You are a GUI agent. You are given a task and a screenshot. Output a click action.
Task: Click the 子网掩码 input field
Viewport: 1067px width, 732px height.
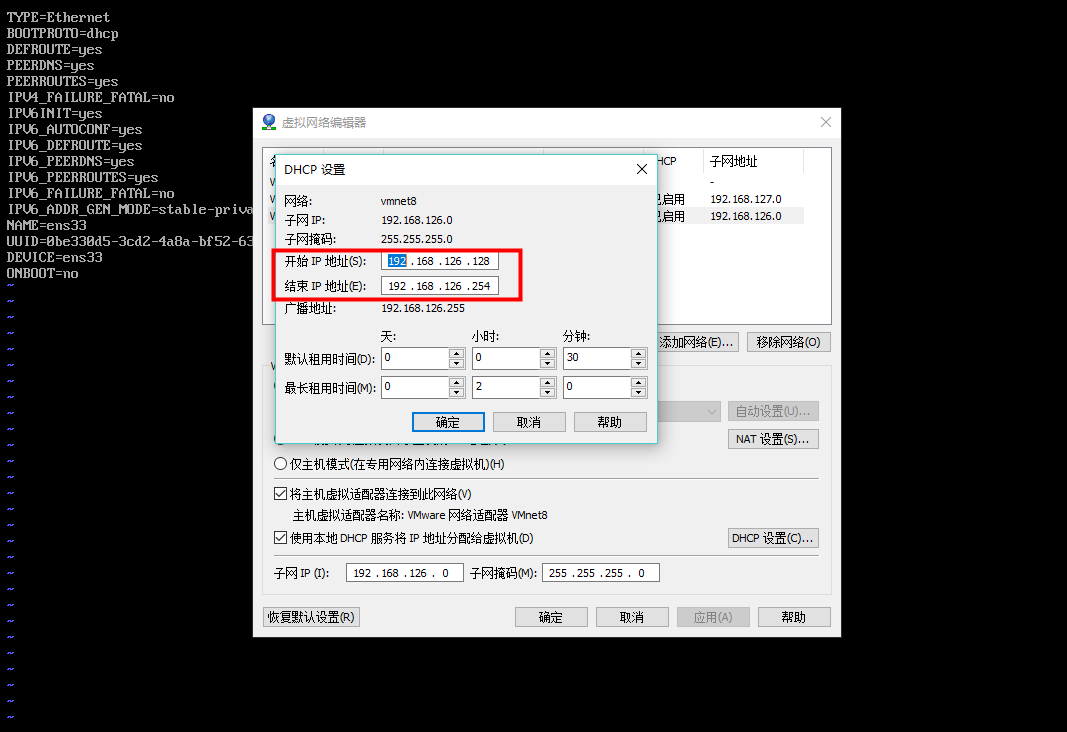click(x=601, y=573)
